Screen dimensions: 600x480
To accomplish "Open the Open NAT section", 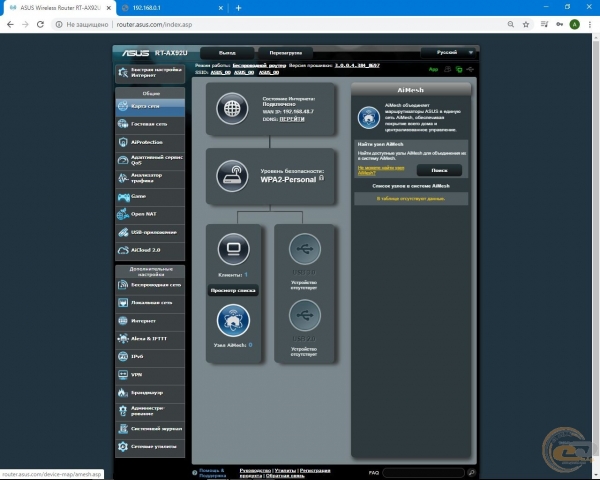I will point(150,214).
